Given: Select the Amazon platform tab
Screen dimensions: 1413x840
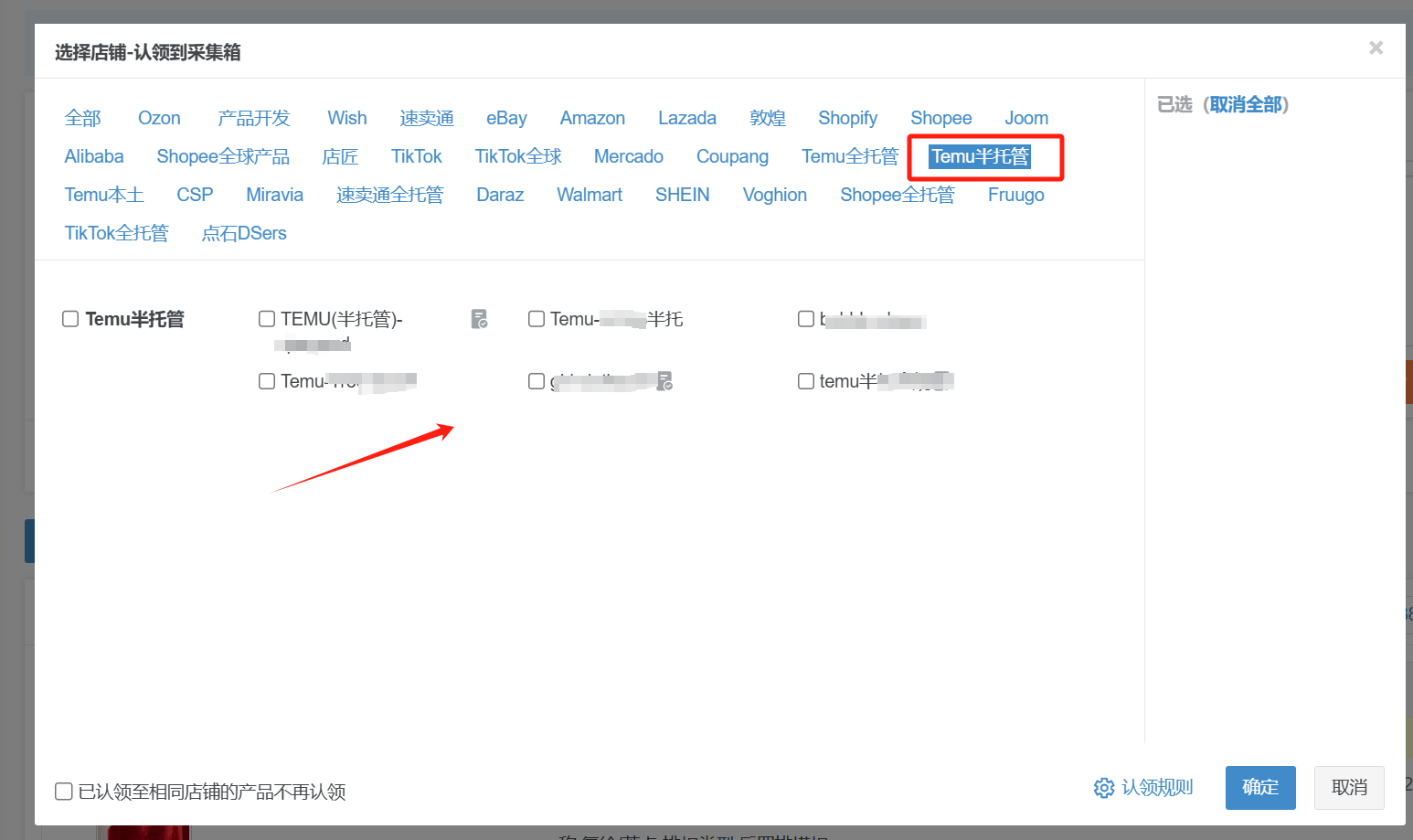Looking at the screenshot, I should [592, 118].
